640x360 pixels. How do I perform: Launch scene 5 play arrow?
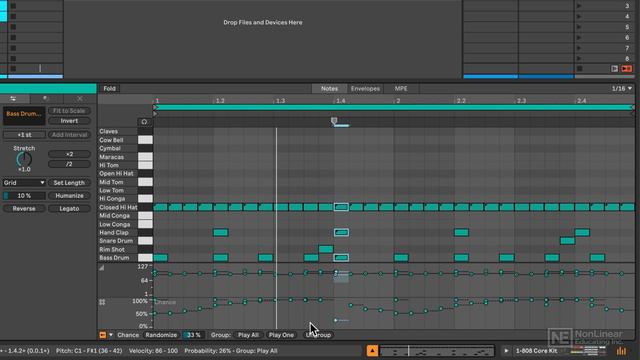pos(578,27)
